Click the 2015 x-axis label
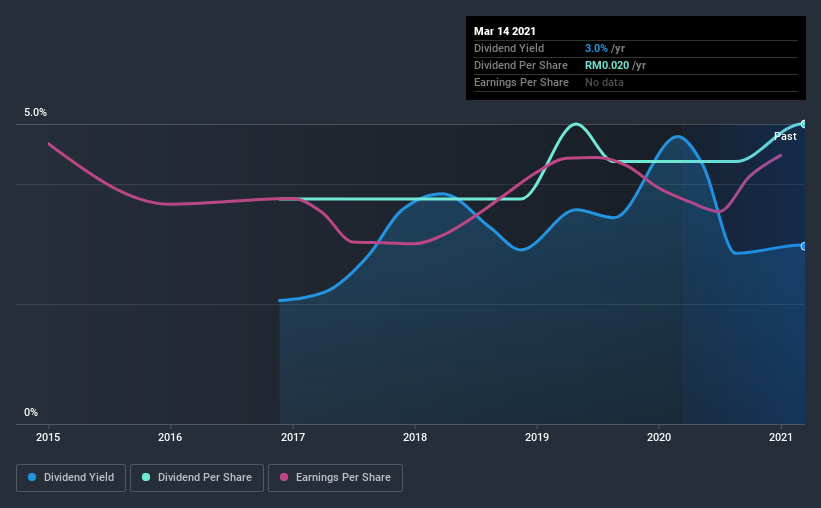This screenshot has height=508, width=821. pyautogui.click(x=48, y=437)
